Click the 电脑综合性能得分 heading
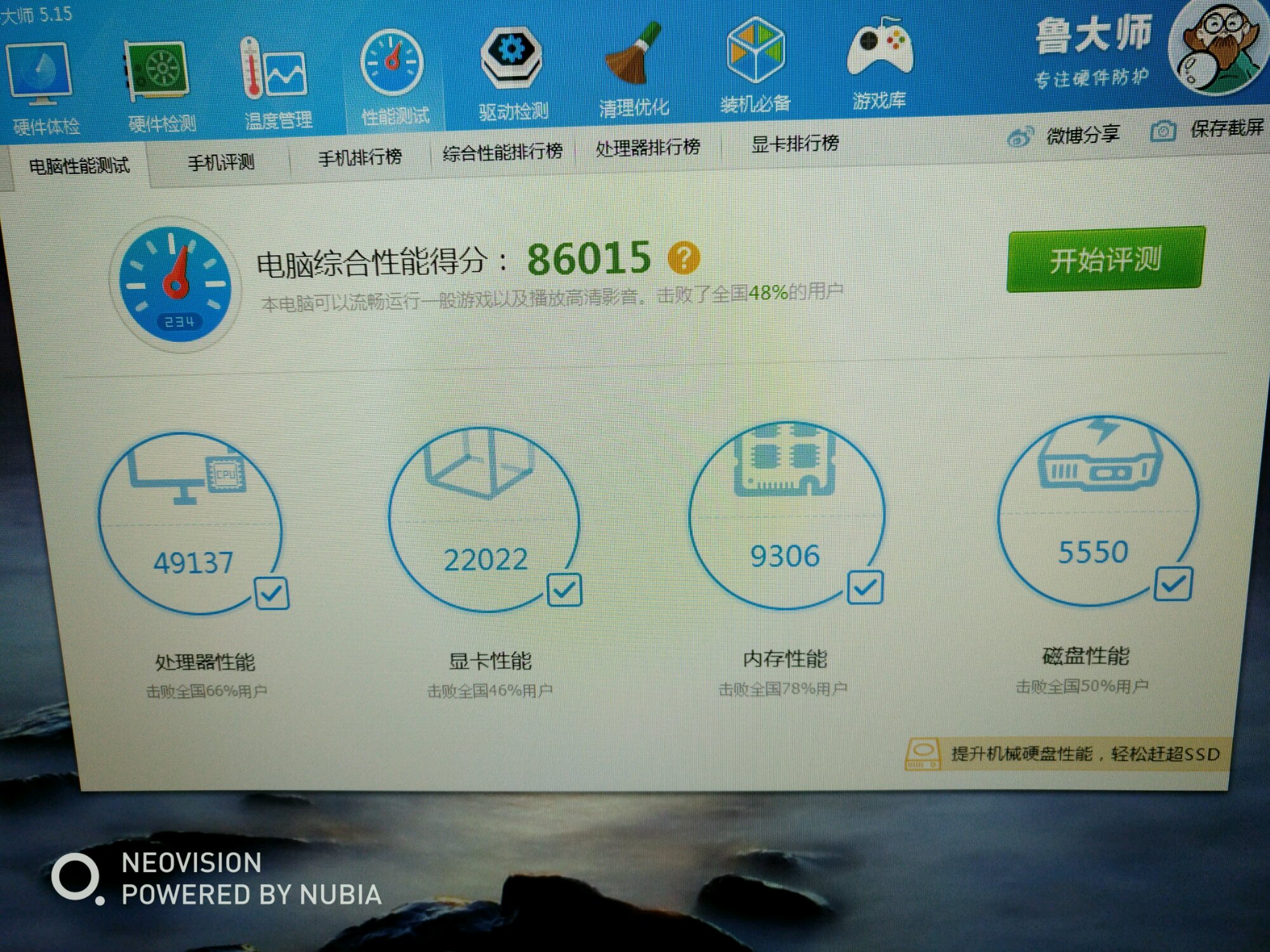This screenshot has width=1270, height=952. click(372, 263)
